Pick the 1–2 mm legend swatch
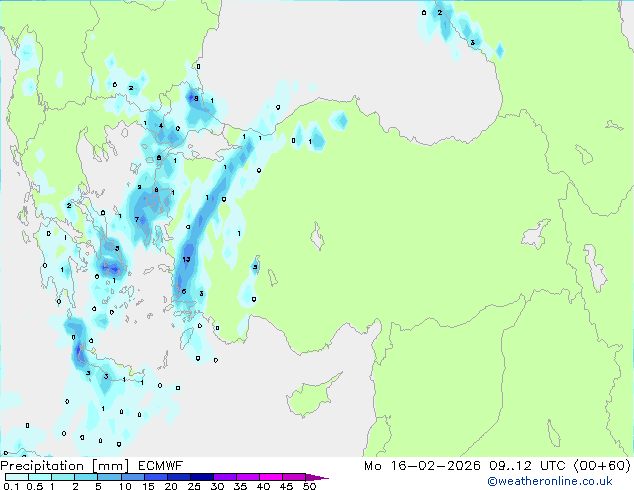Viewport: 634px width, 490px height. (63, 477)
